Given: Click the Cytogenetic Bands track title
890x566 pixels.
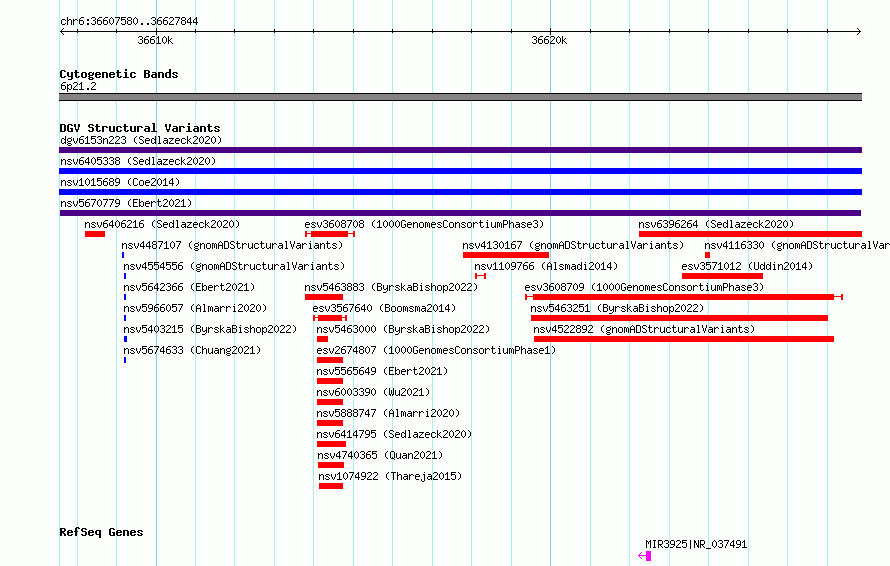Looking at the screenshot, I should (119, 74).
